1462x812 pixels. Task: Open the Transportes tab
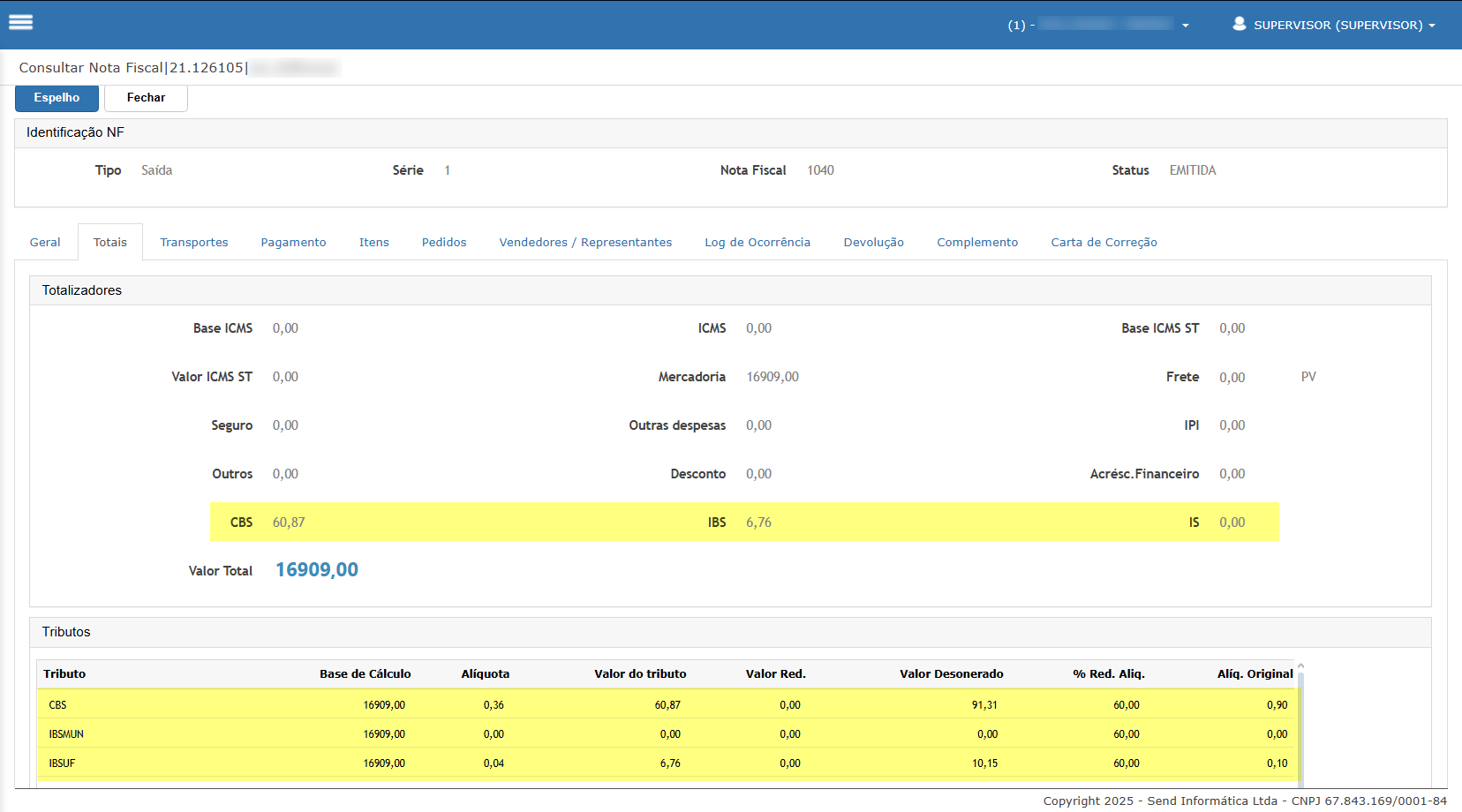point(193,243)
